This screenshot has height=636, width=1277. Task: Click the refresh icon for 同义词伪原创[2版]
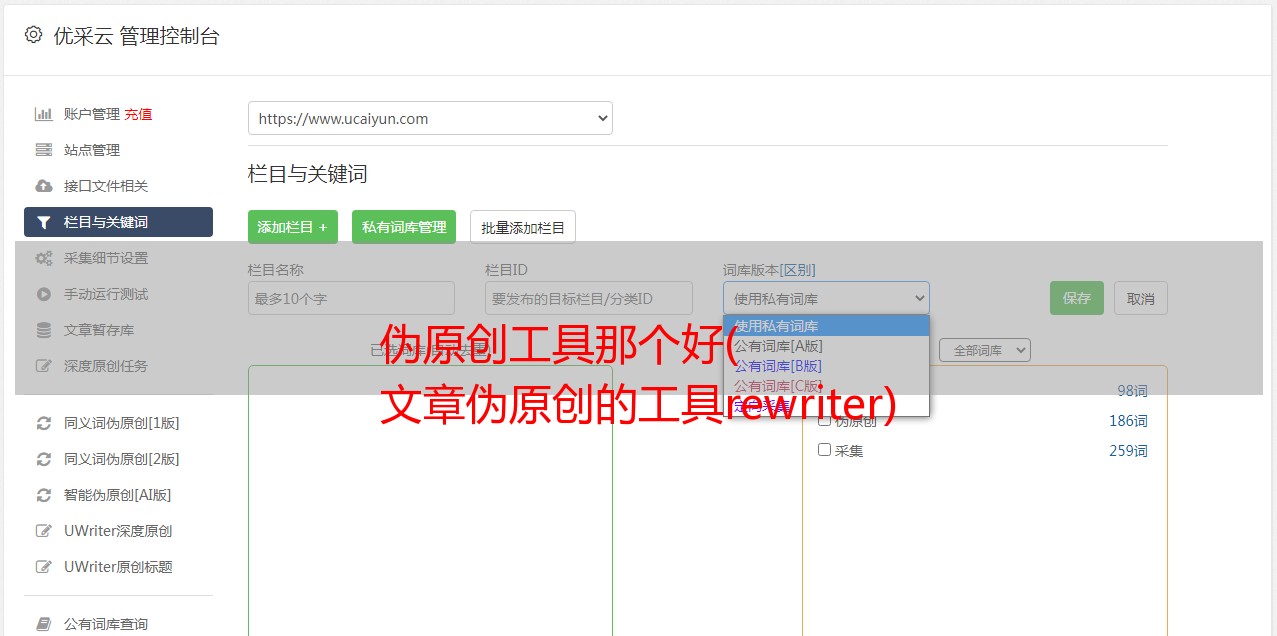click(44, 459)
